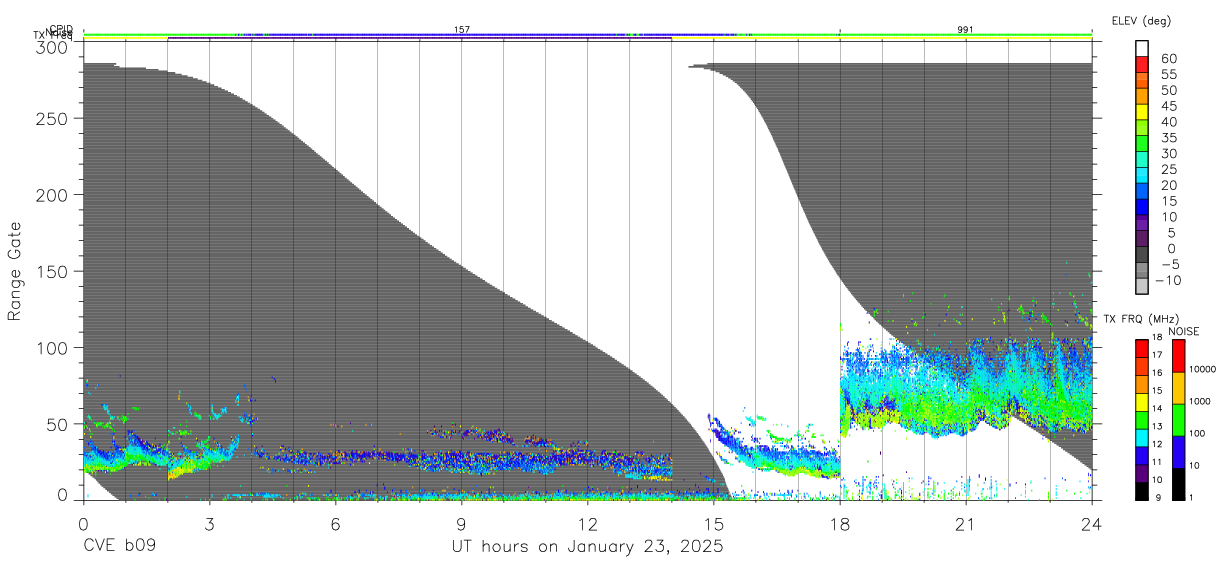Click green TX FRQ swatch between 14 and 13
Screen dimensions: 1228x567
tap(1142, 420)
